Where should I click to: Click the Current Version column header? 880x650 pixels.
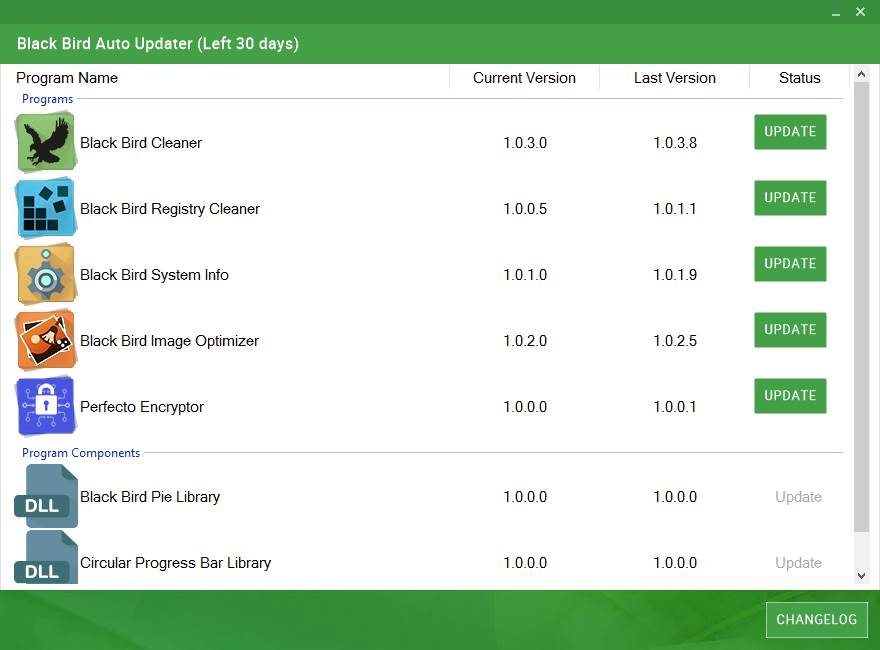524,77
